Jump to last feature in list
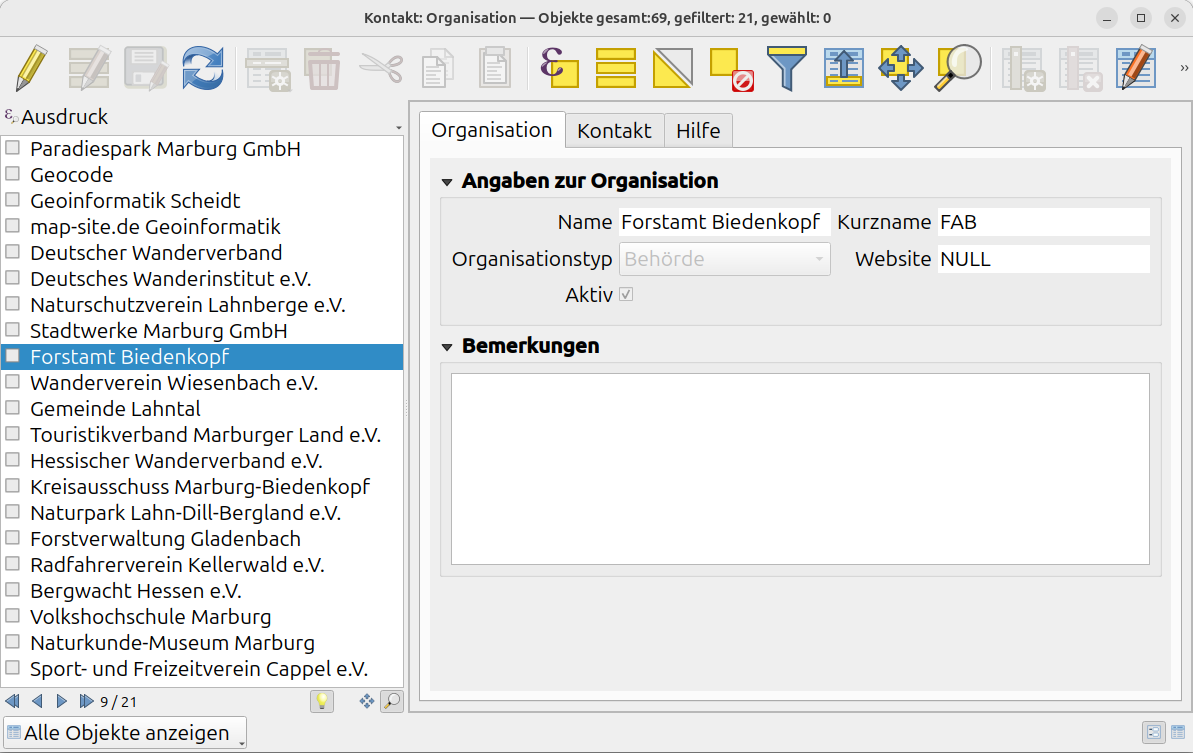This screenshot has height=753, width=1193. [x=86, y=701]
